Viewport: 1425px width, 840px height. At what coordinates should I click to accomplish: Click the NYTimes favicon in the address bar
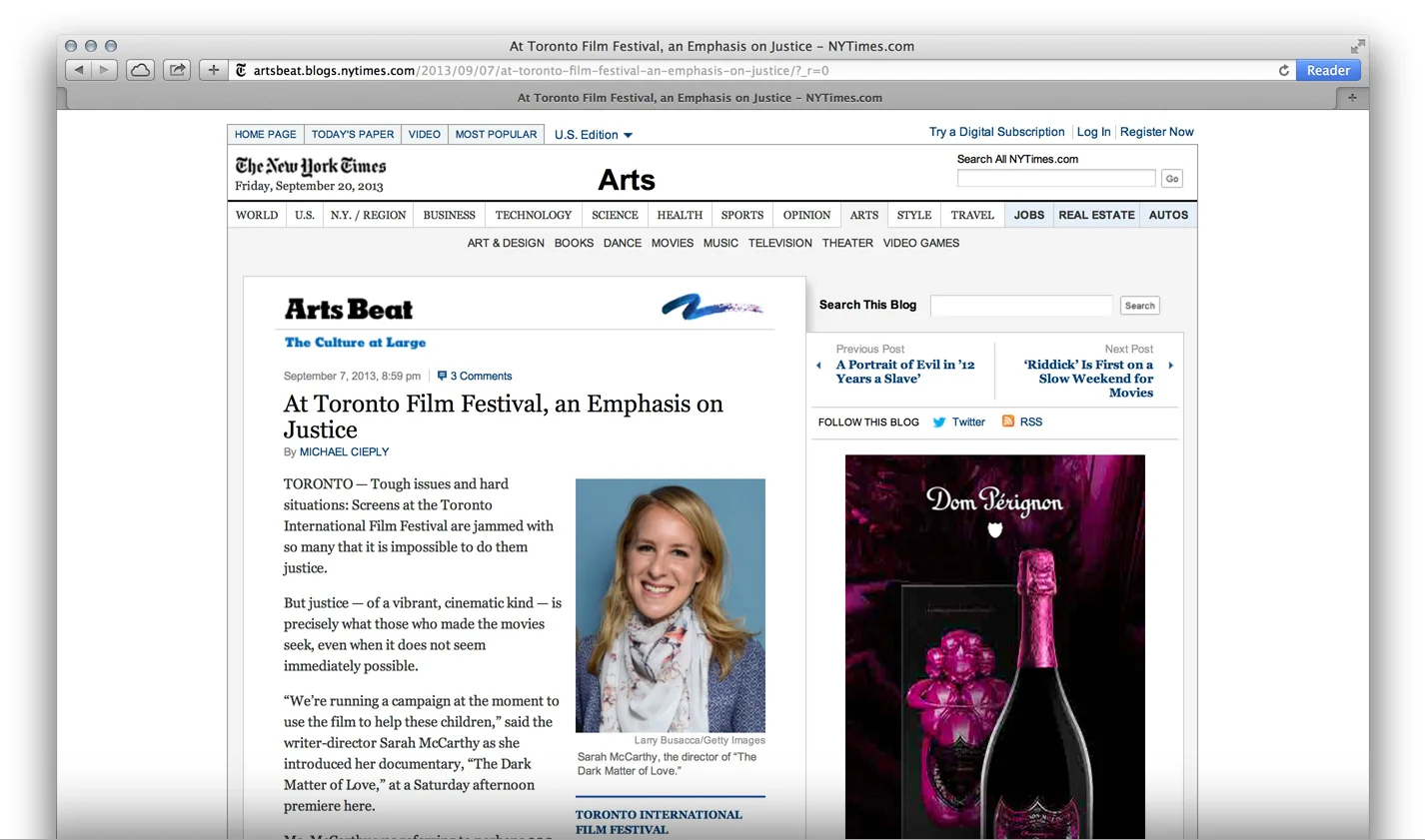241,70
